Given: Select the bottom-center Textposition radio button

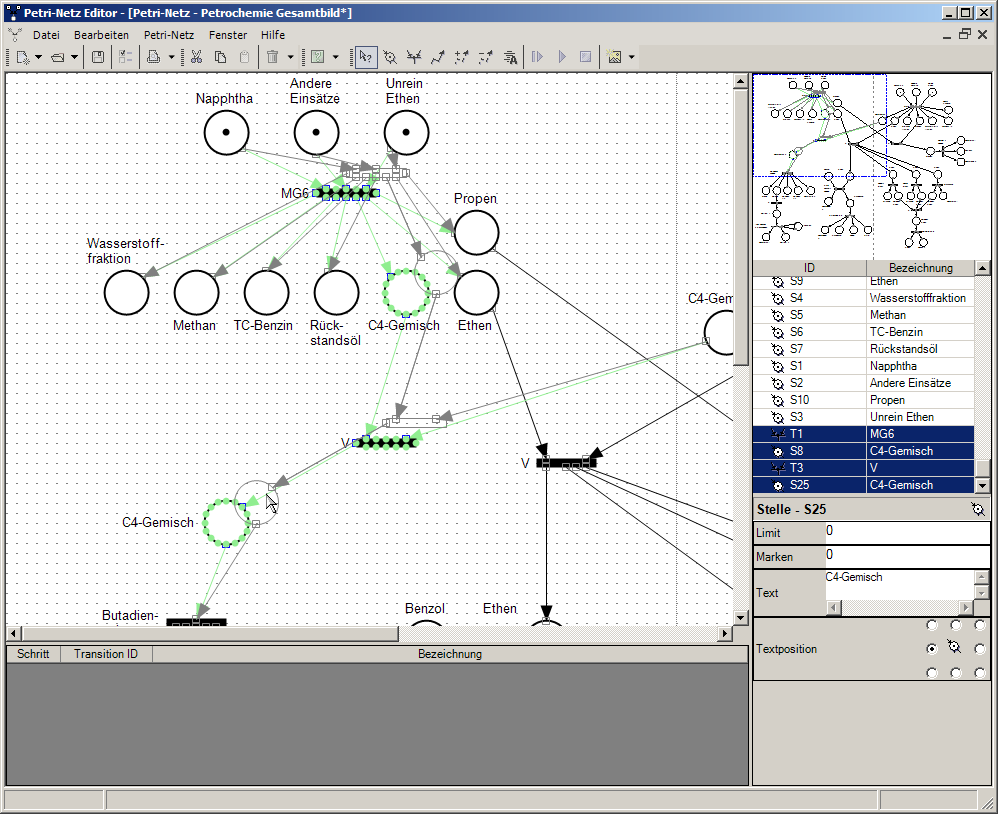Looking at the screenshot, I should coord(955,672).
